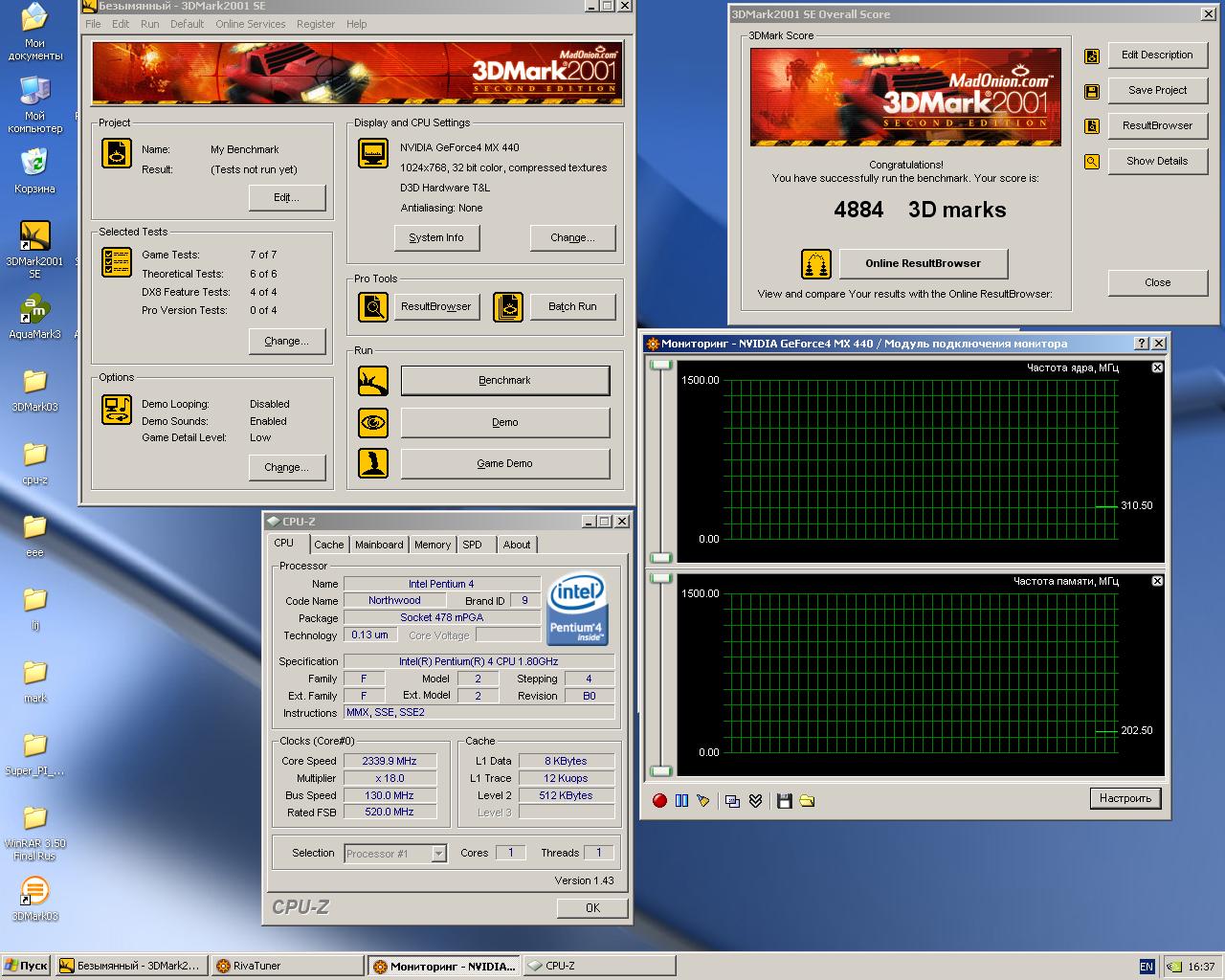Click Edit... in the Project section

pyautogui.click(x=287, y=198)
